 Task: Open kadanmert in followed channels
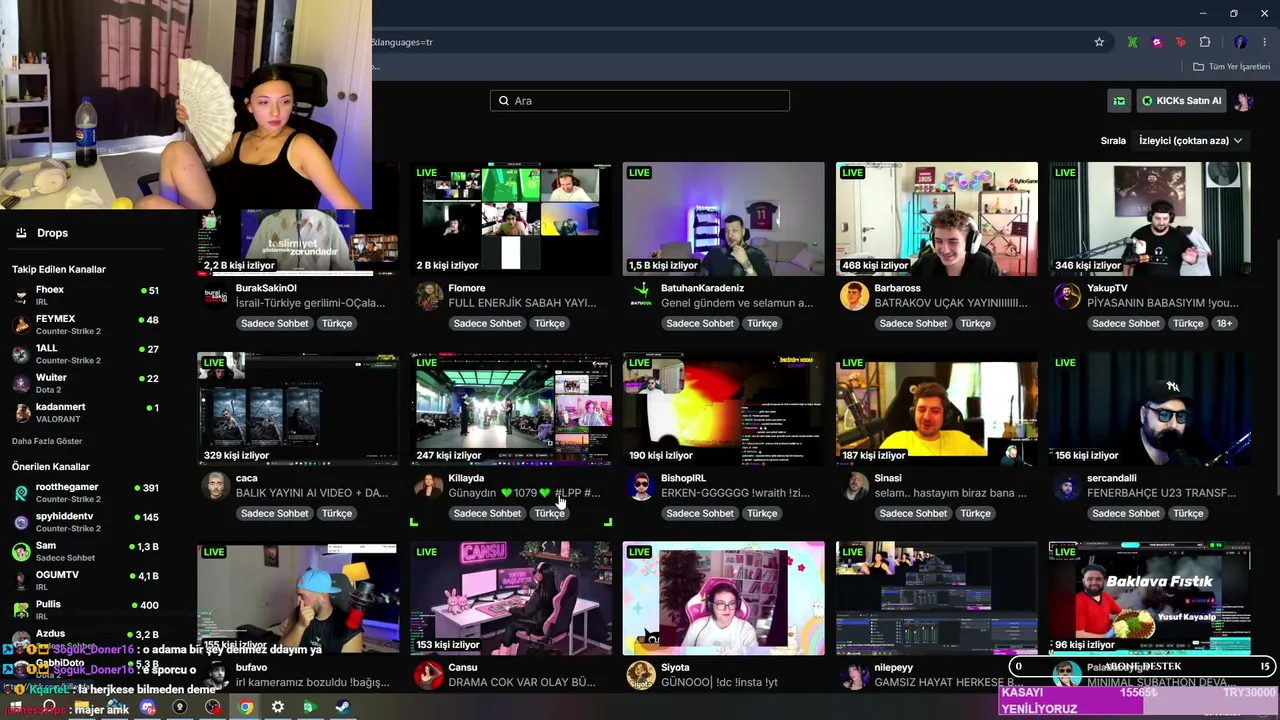click(86, 412)
